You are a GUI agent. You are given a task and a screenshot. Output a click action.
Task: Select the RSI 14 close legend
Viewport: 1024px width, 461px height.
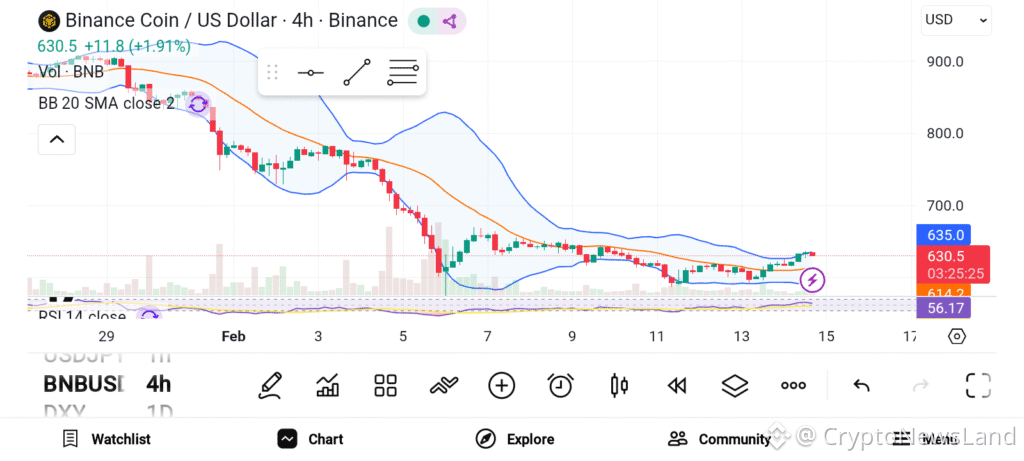click(82, 317)
